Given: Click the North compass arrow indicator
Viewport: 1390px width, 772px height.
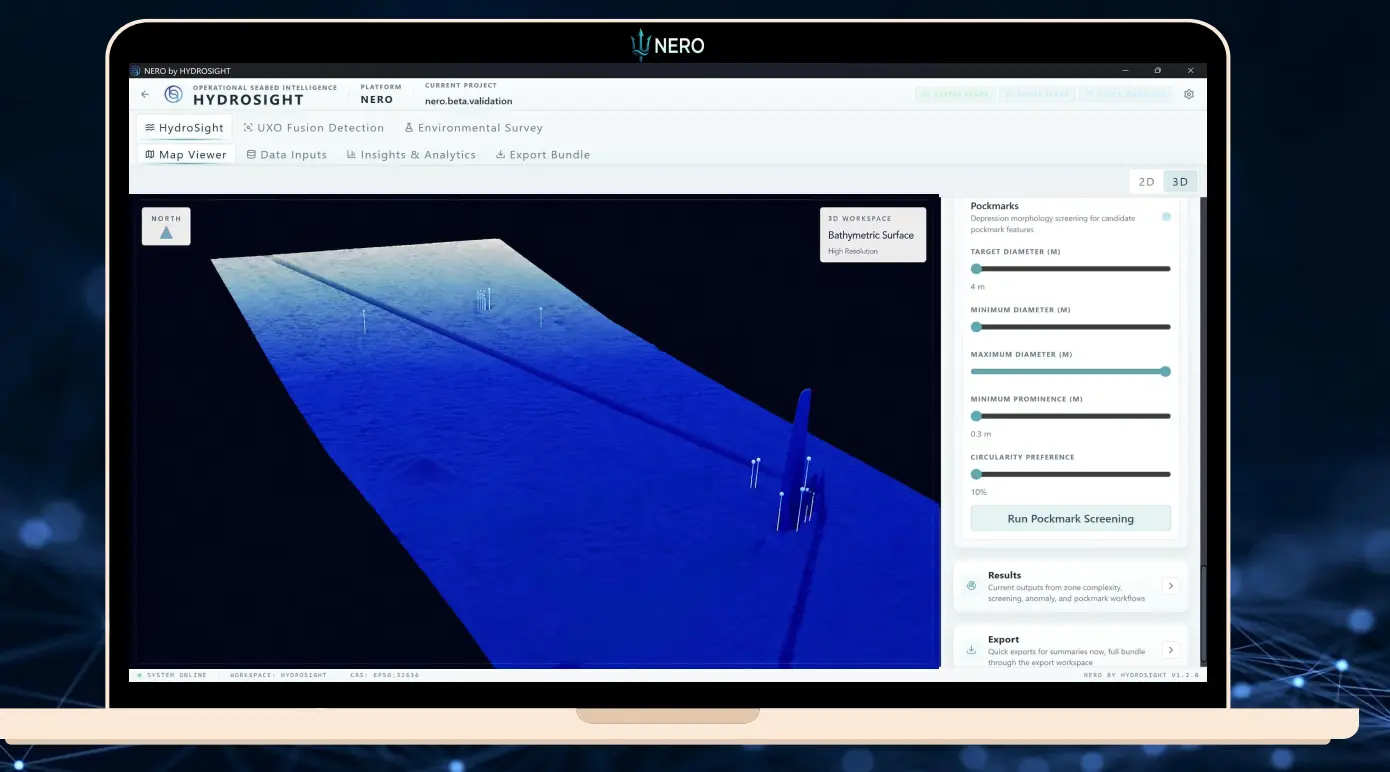Looking at the screenshot, I should click(166, 232).
